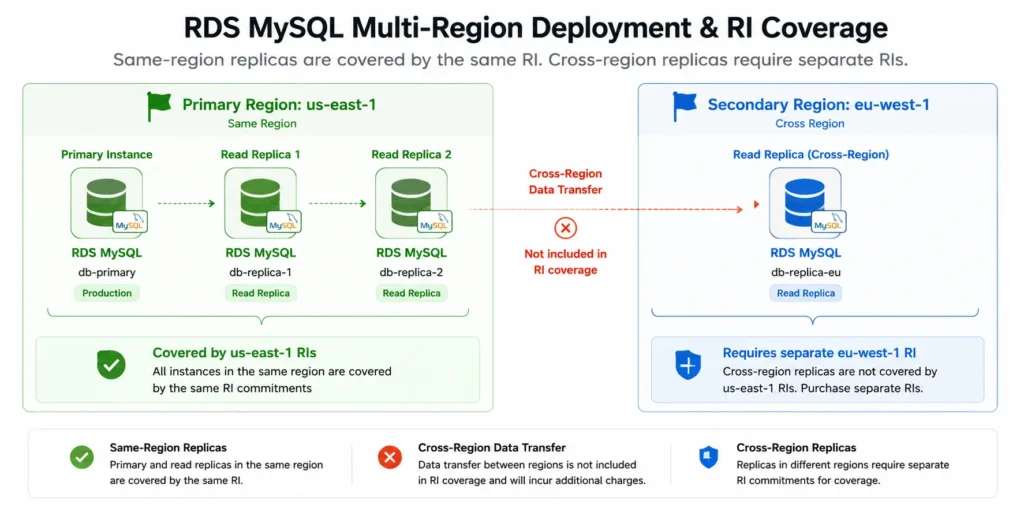Click the MySQL badge on db-primary
Image resolution: width=1024 pixels, height=512 pixels.
pyautogui.click(x=131, y=222)
